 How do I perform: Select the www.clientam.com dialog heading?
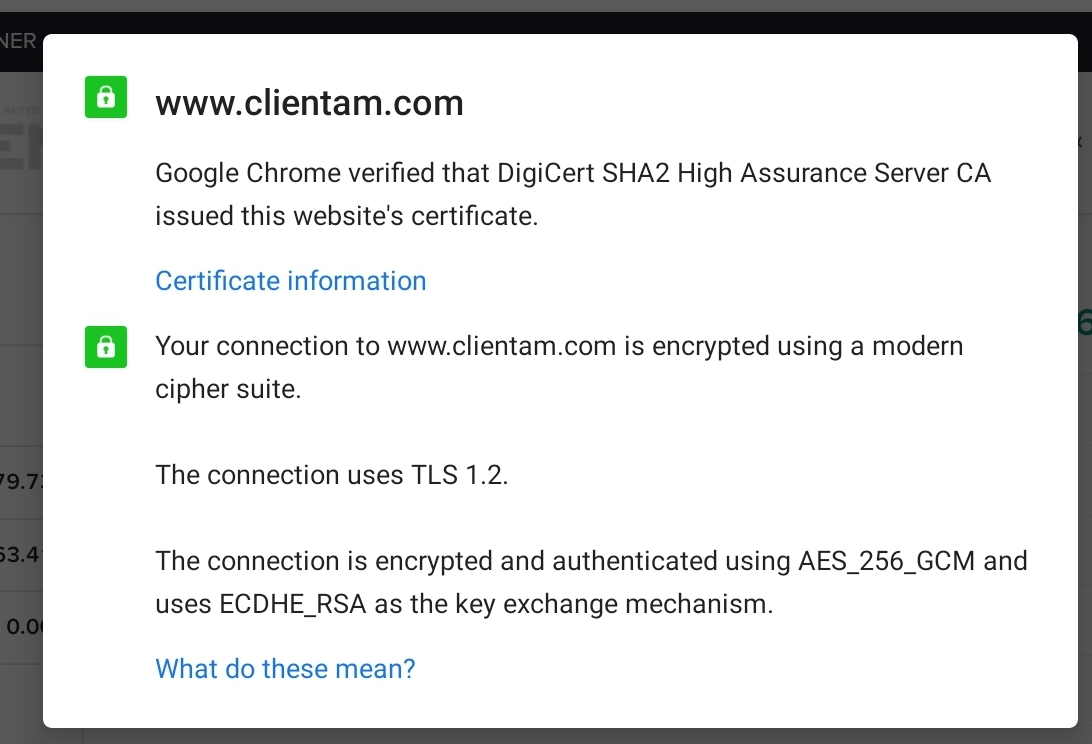[x=309, y=103]
